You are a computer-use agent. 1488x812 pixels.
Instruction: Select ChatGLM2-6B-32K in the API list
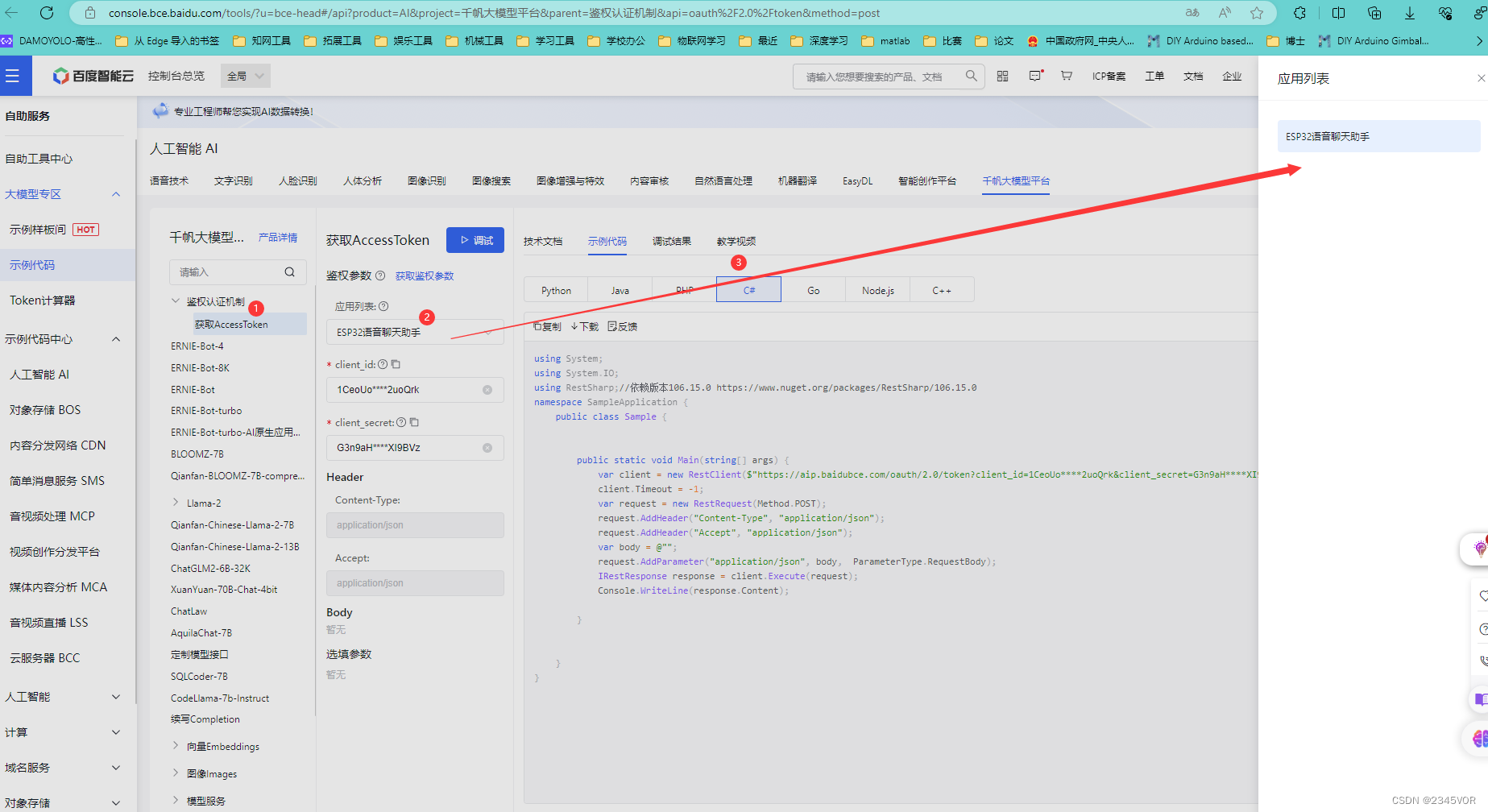[x=210, y=568]
